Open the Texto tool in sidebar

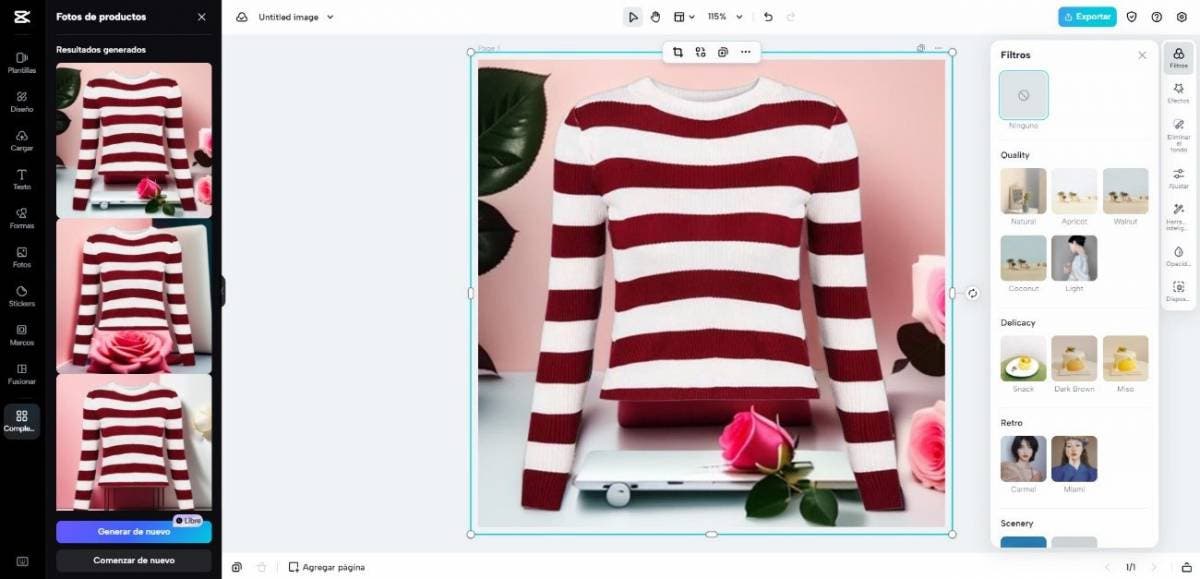point(21,179)
